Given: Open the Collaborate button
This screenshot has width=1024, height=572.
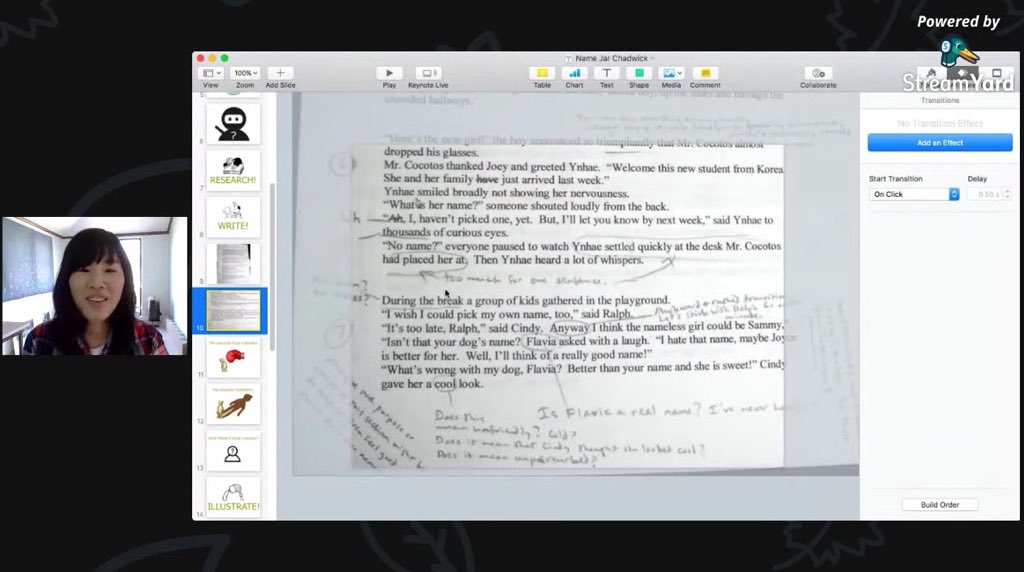Looking at the screenshot, I should (x=818, y=73).
